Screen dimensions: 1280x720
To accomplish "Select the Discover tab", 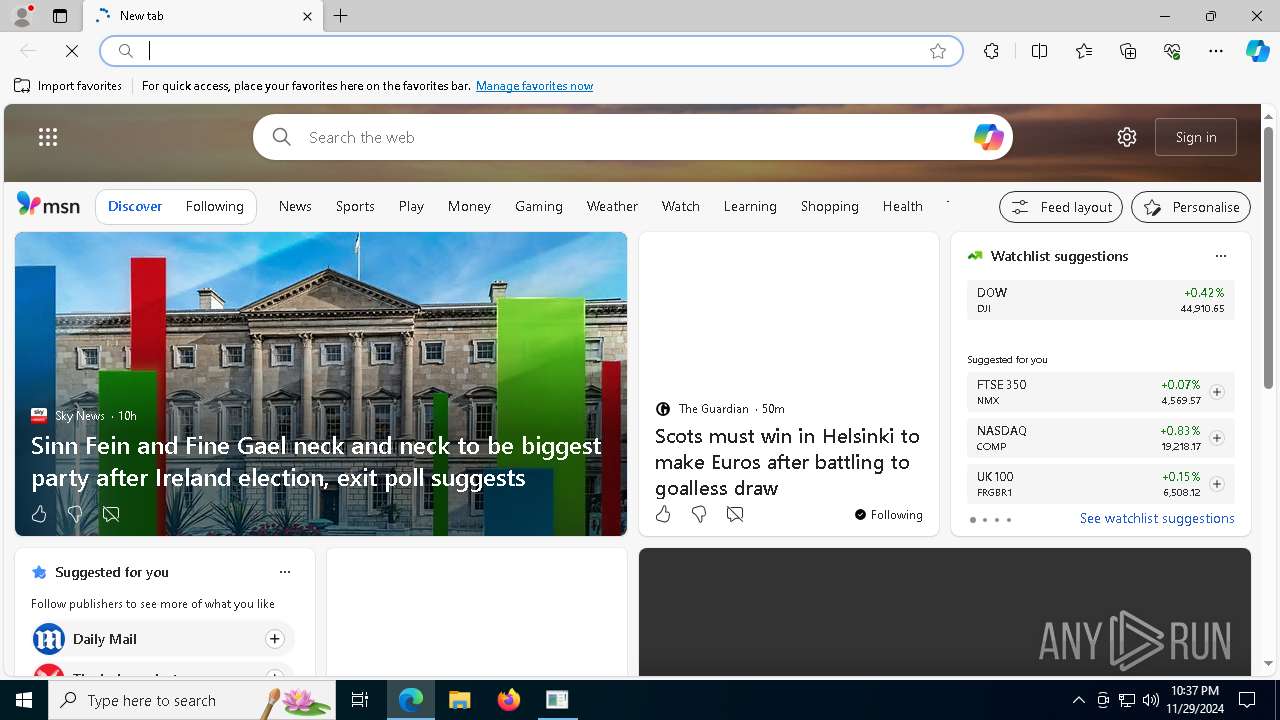I will click(x=135, y=206).
